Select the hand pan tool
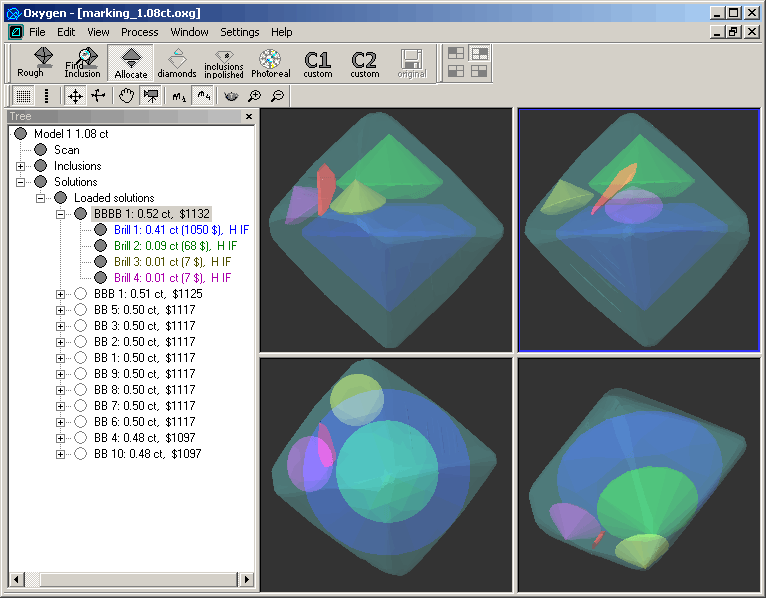766x598 pixels. (x=126, y=96)
